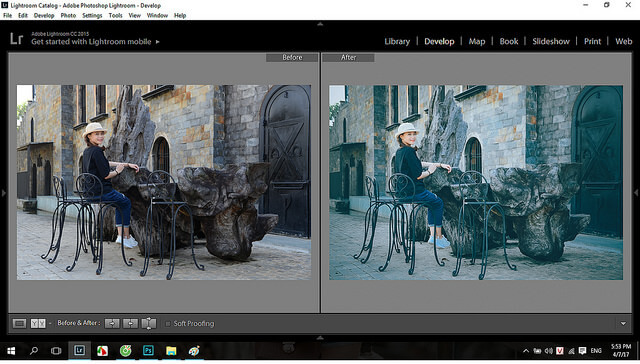Click Get started with Lightroom mobile
640x364 pixels.
pyautogui.click(x=91, y=42)
